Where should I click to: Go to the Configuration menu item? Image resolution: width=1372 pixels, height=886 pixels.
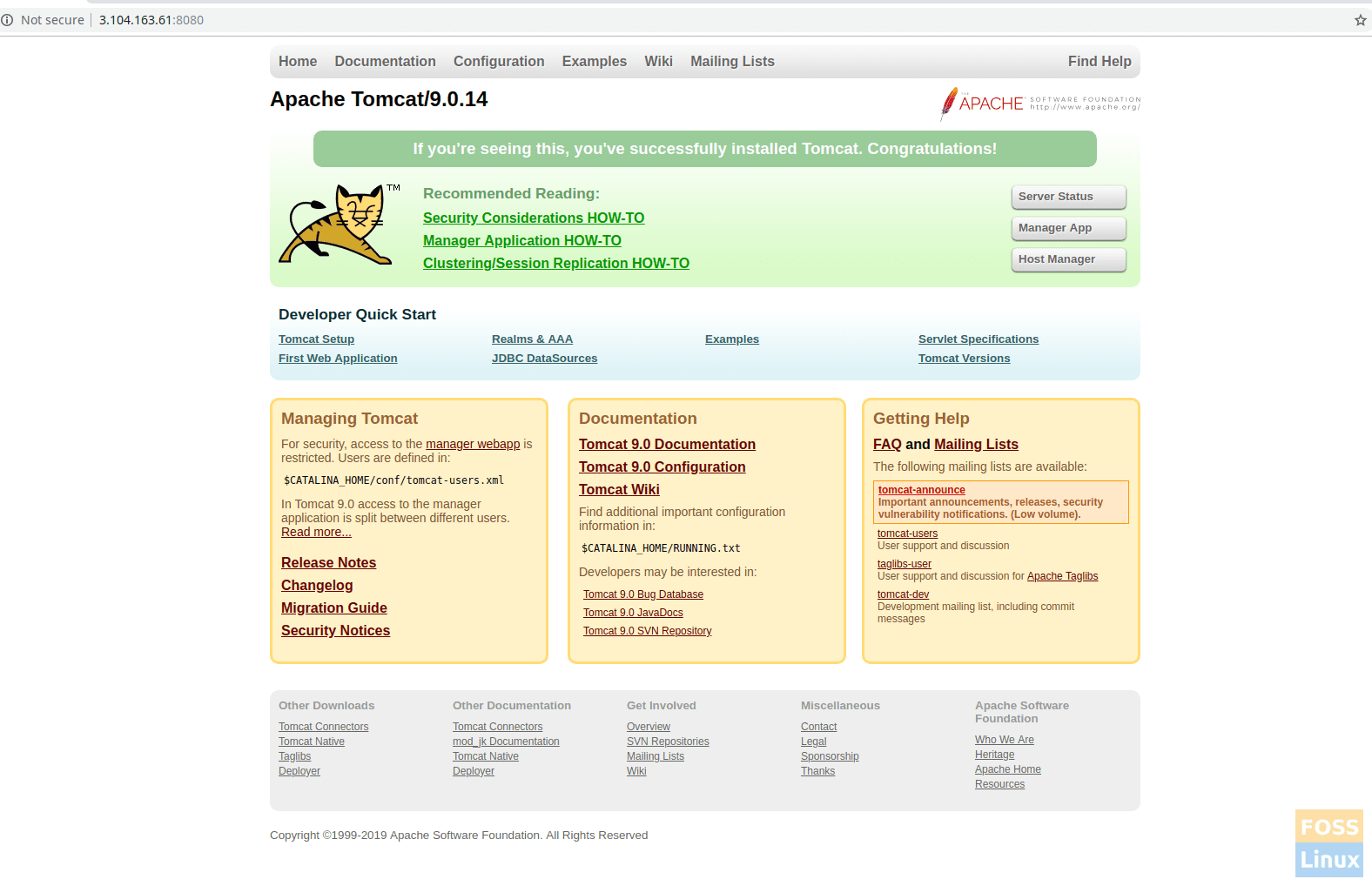499,61
